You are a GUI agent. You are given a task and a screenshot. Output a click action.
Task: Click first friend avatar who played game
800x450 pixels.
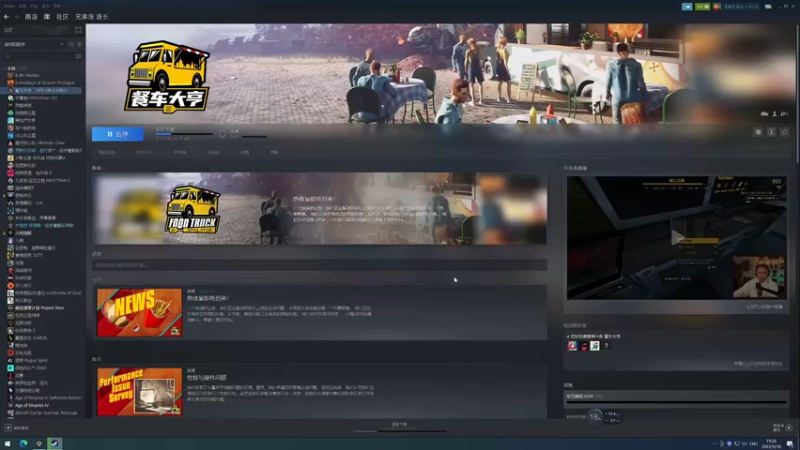click(x=572, y=346)
